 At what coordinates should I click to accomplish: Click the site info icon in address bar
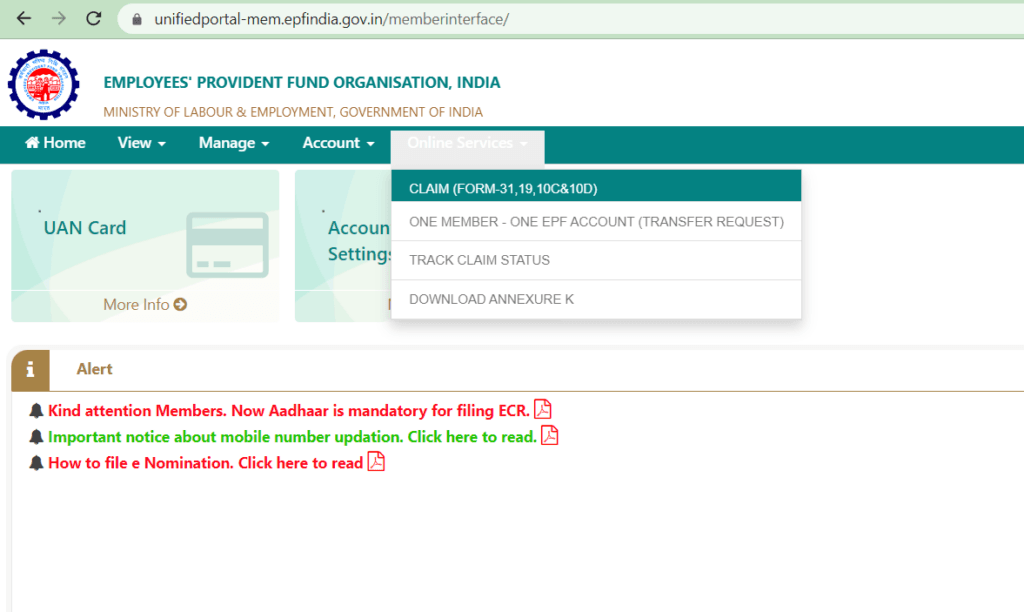point(136,19)
